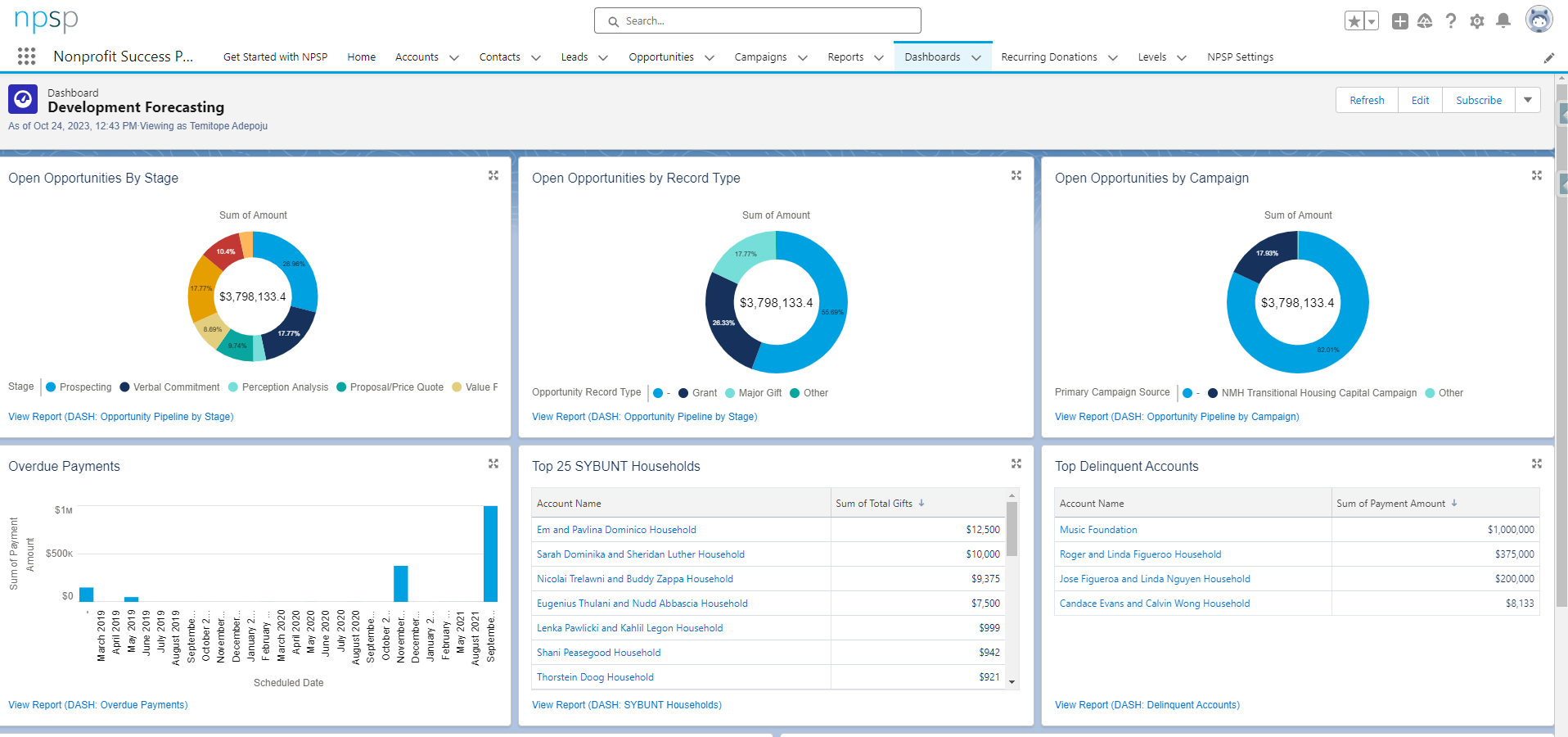Open Shani Peasegood Household link
1568x737 pixels.
[x=598, y=653]
